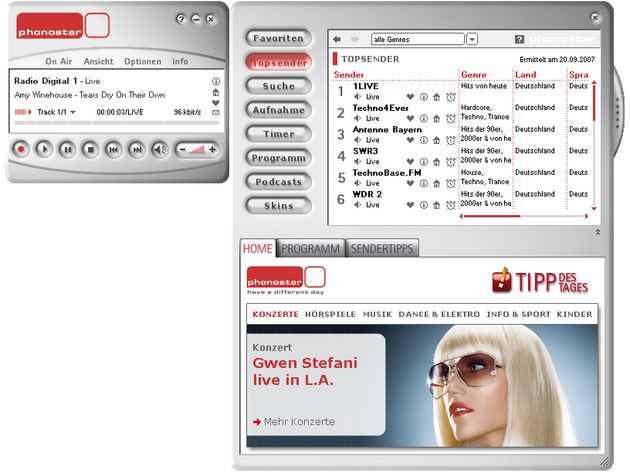Set timer alarm for WDR 2
Viewport: 630px width, 472px height.
[450, 205]
